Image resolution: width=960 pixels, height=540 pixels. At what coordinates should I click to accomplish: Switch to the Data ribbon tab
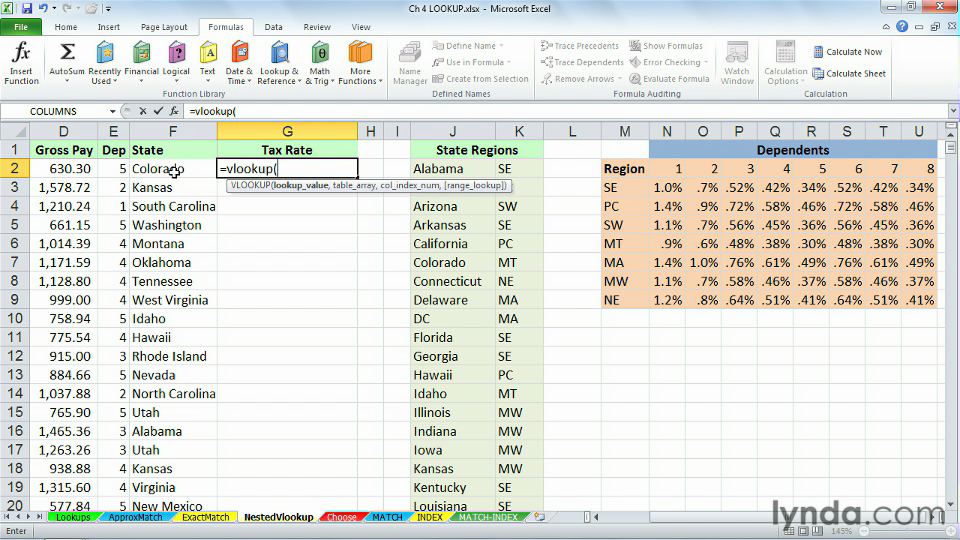(x=273, y=27)
